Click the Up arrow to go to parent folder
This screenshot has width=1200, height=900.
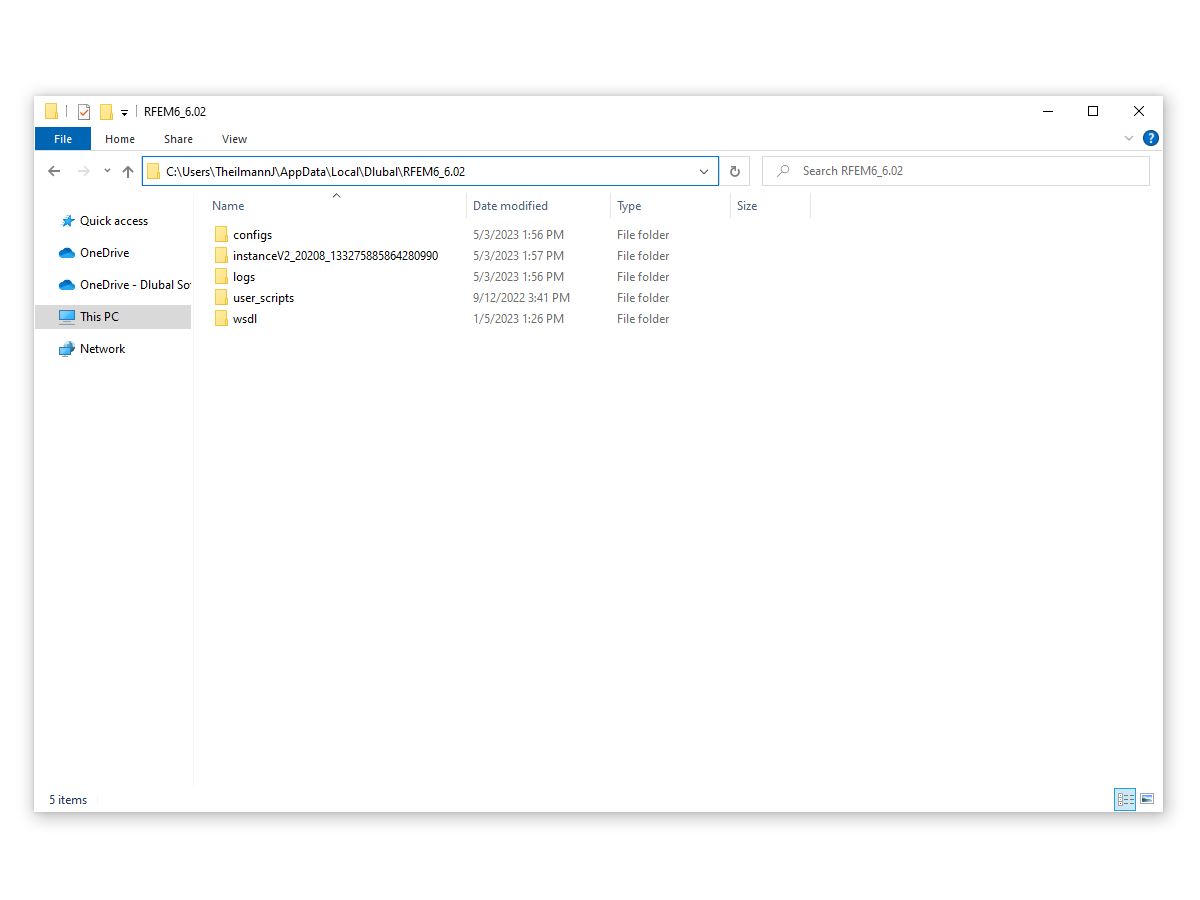click(127, 170)
